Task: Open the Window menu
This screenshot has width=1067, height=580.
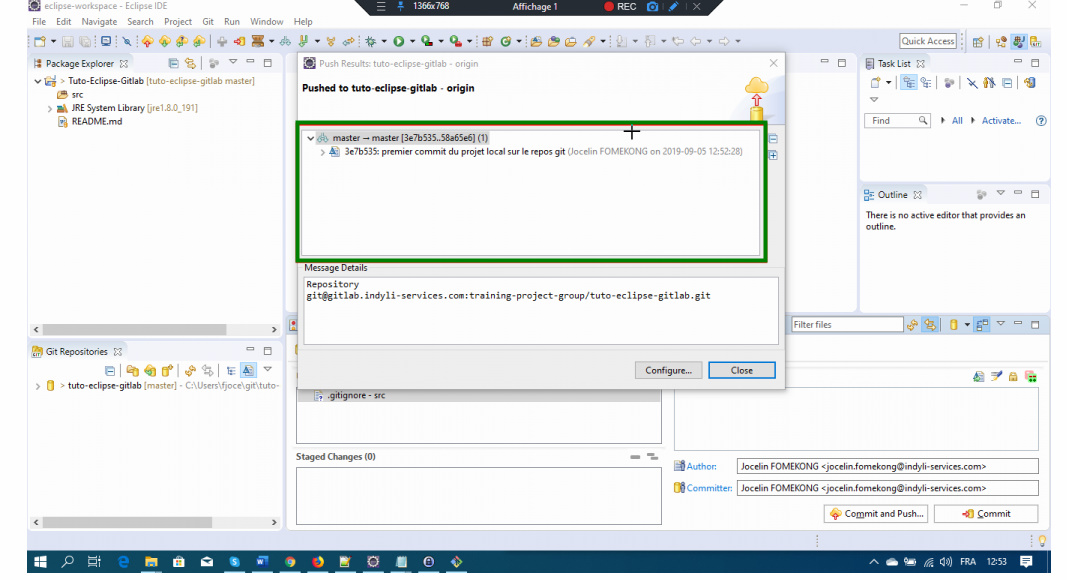Action: (267, 22)
